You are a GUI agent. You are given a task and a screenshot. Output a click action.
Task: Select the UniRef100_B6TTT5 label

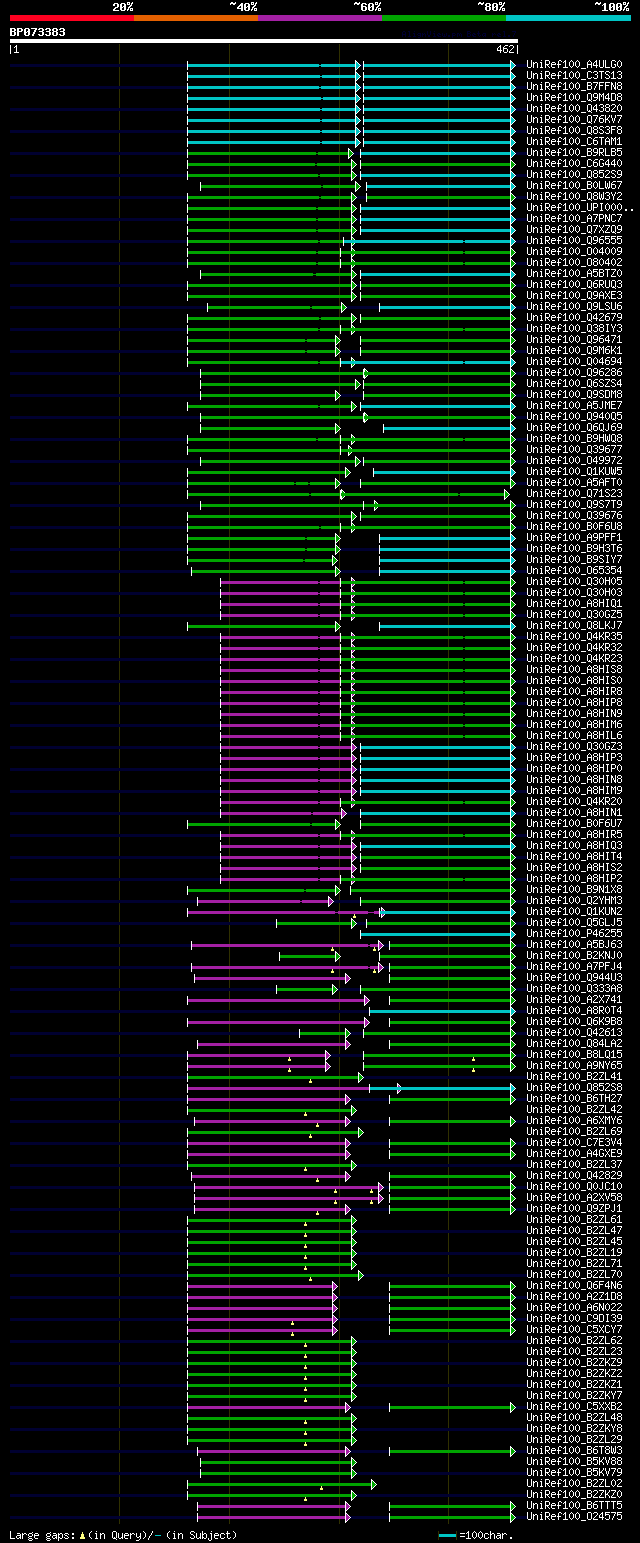point(574,1505)
